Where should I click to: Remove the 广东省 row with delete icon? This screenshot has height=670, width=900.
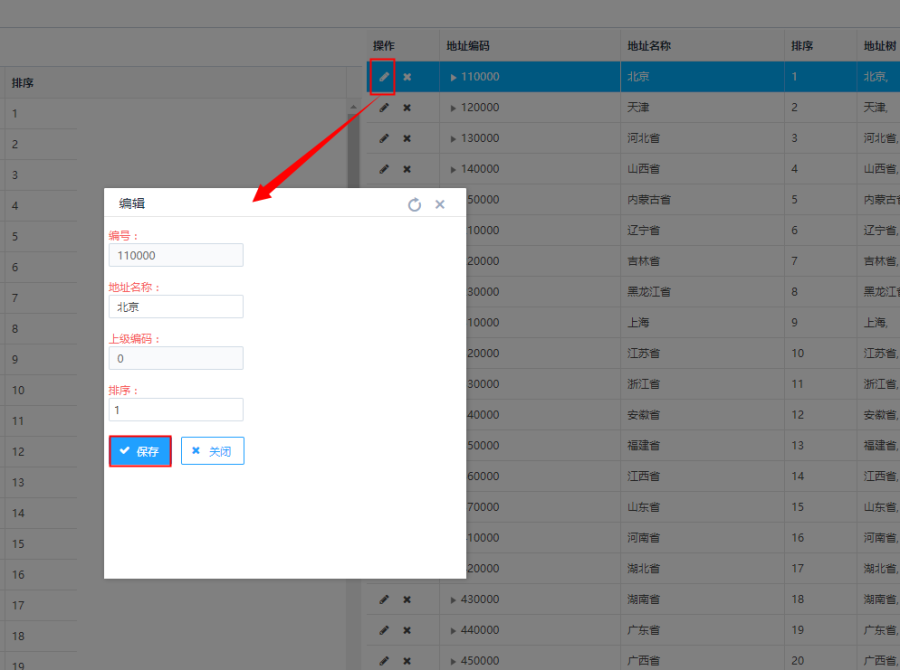[407, 631]
